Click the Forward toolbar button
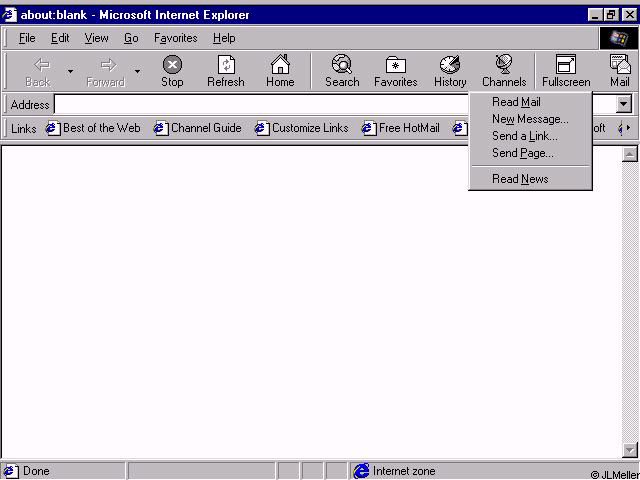This screenshot has width=640, height=480. pos(106,72)
